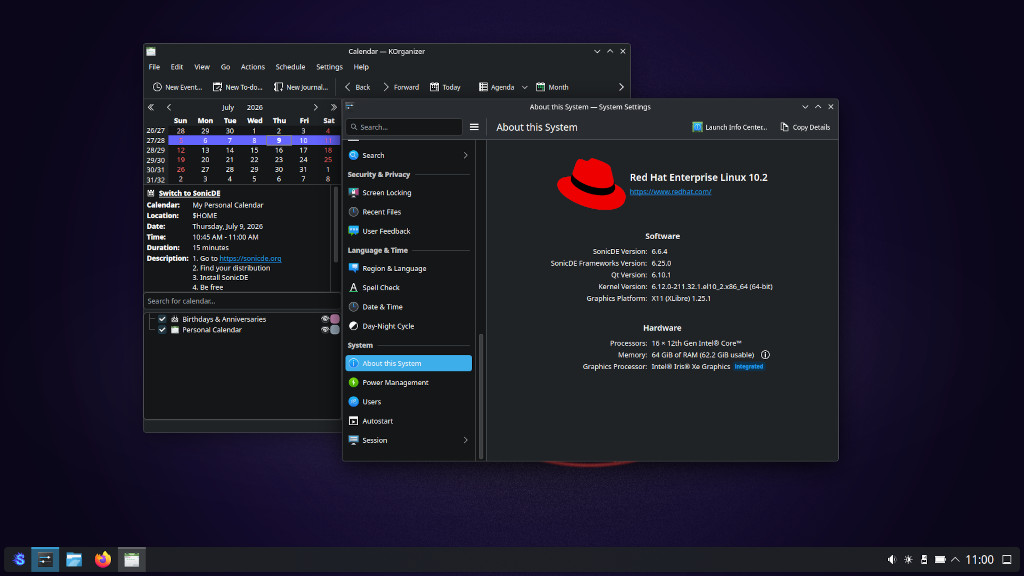Go Forward in KOrganizer toolbar

click(x=400, y=87)
